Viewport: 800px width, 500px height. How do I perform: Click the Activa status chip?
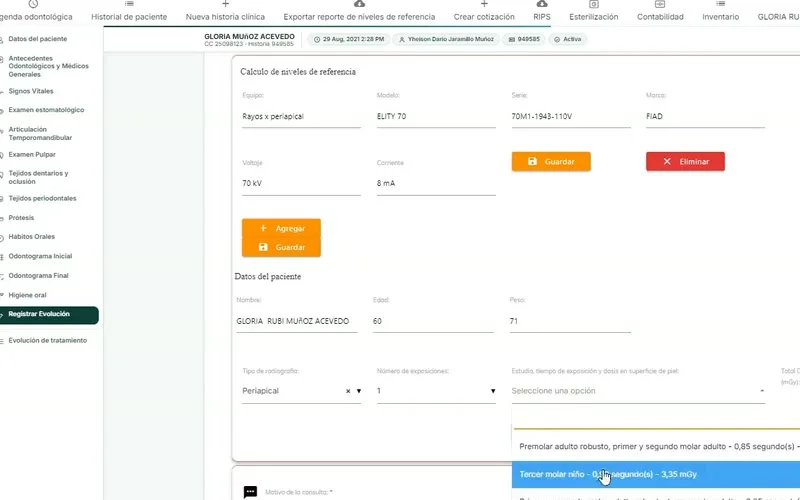point(568,39)
